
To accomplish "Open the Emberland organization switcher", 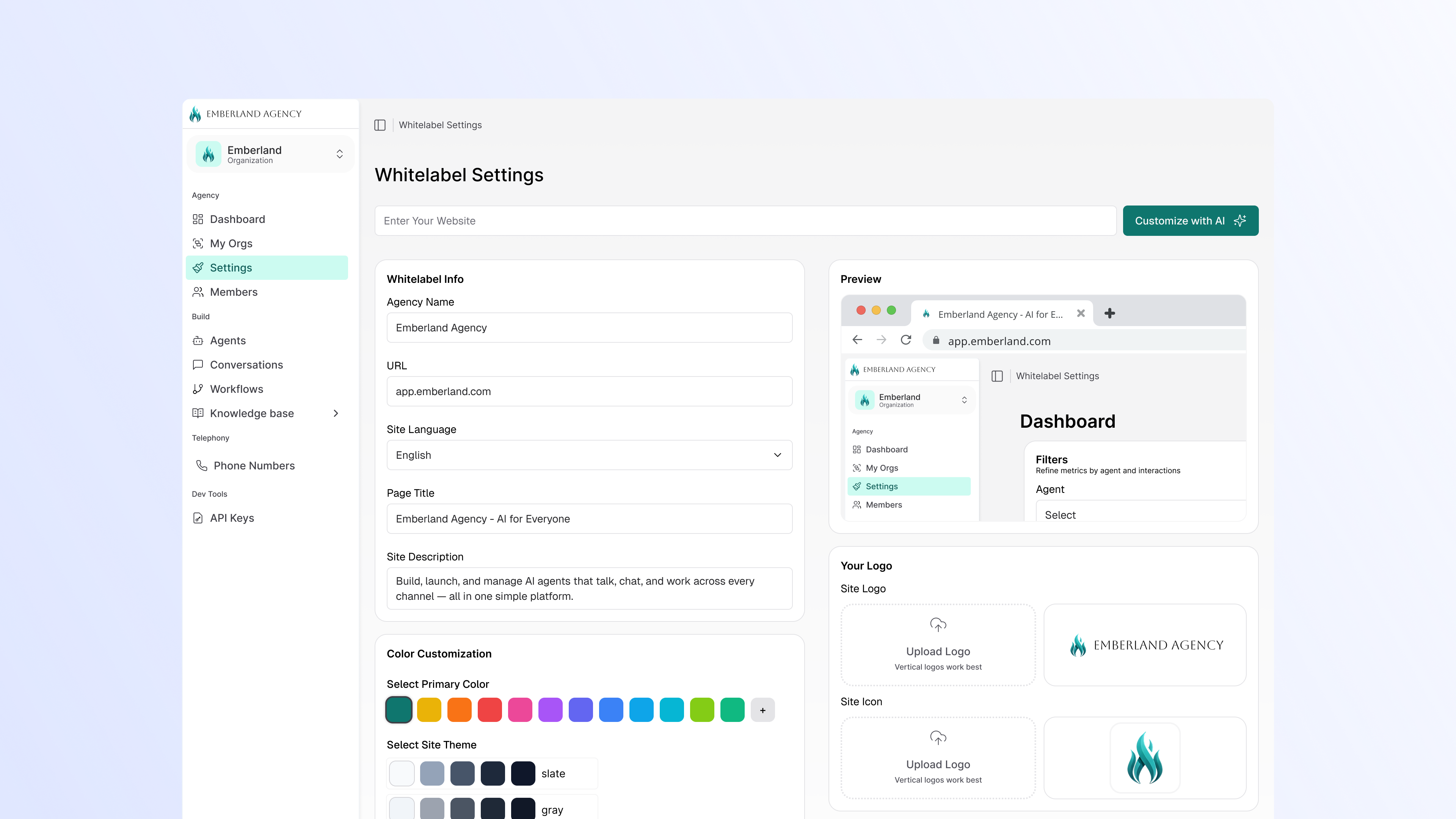I will click(x=270, y=153).
